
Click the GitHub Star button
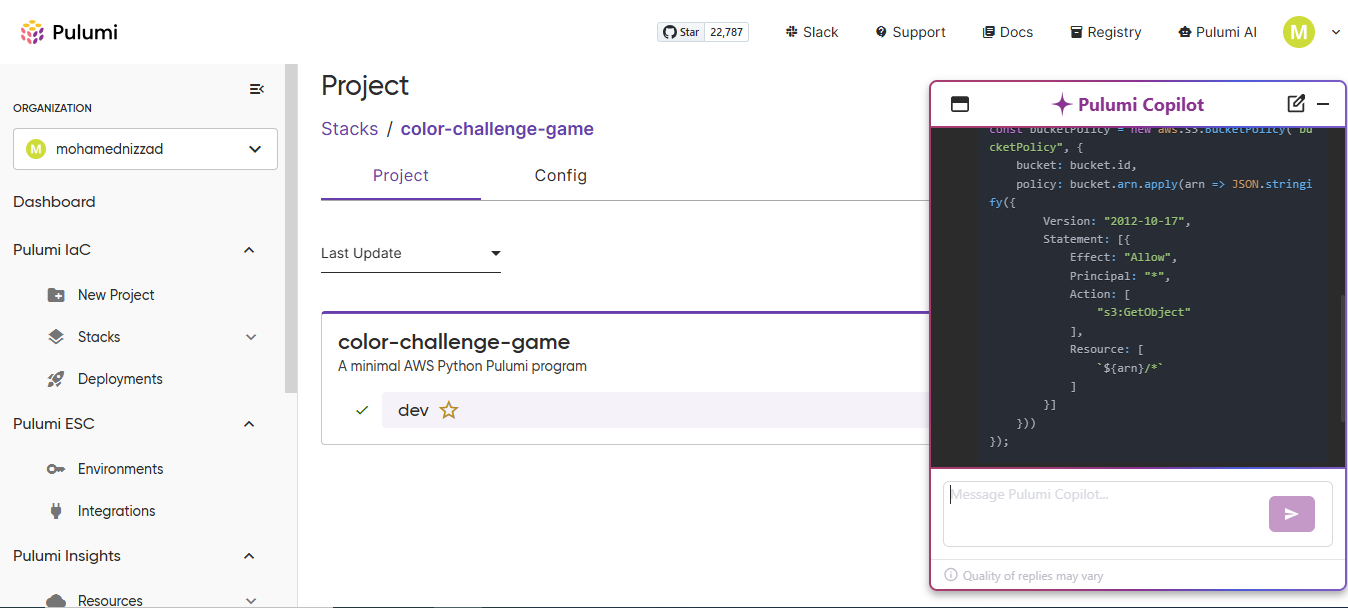[681, 32]
